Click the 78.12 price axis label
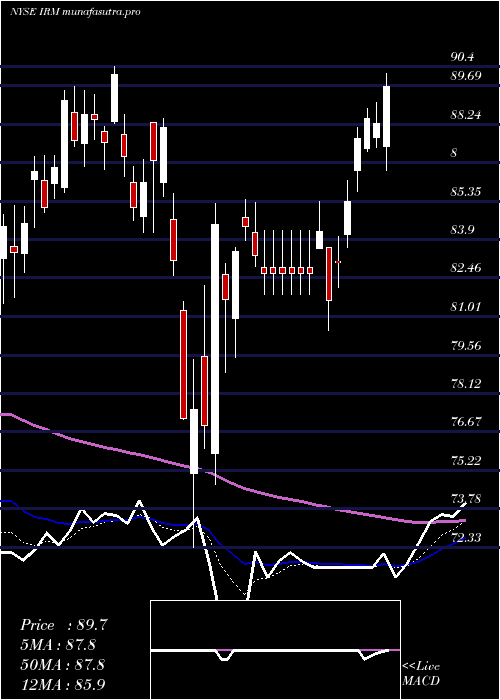Image resolution: width=500 pixels, height=700 pixels. [466, 384]
